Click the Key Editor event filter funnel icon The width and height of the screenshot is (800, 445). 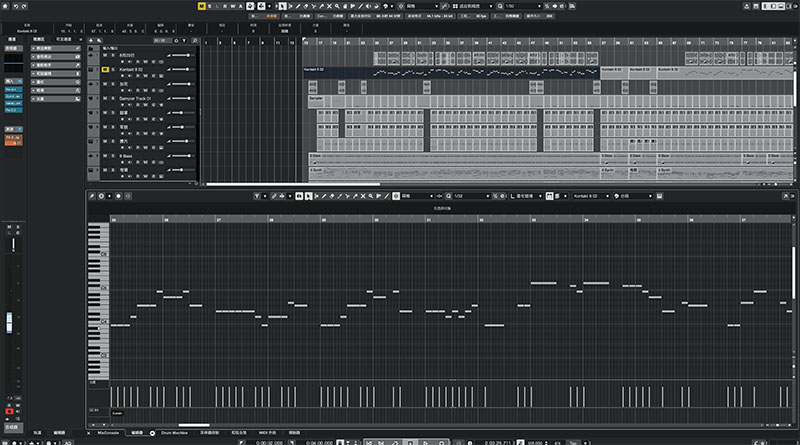[x=257, y=196]
